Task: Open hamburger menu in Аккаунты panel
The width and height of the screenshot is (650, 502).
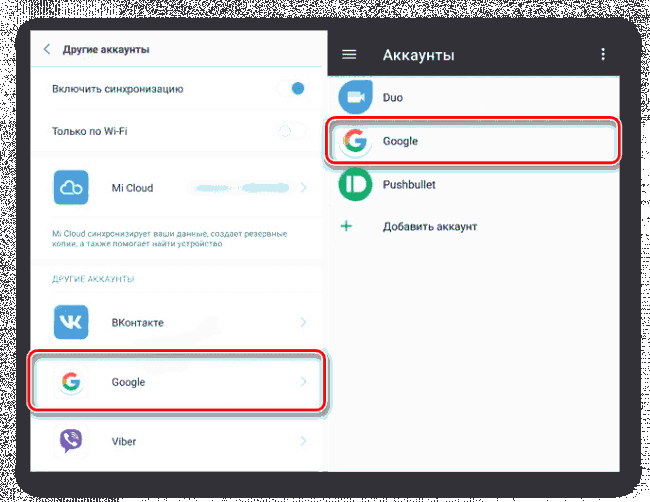Action: 349,55
